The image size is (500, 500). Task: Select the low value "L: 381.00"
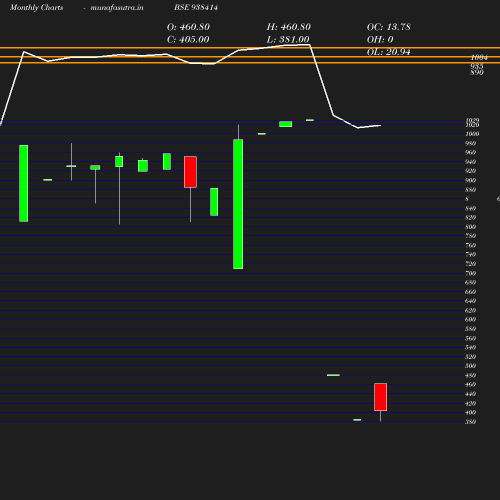pos(288,40)
